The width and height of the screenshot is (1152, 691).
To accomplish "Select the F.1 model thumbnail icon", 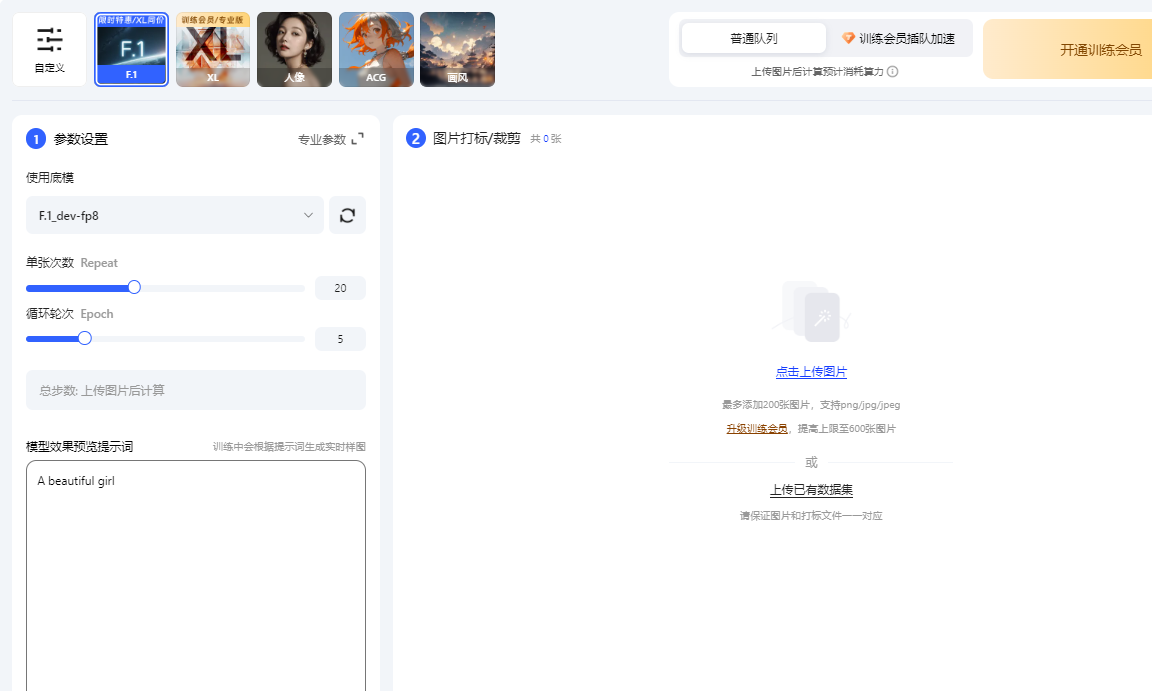I will click(131, 48).
